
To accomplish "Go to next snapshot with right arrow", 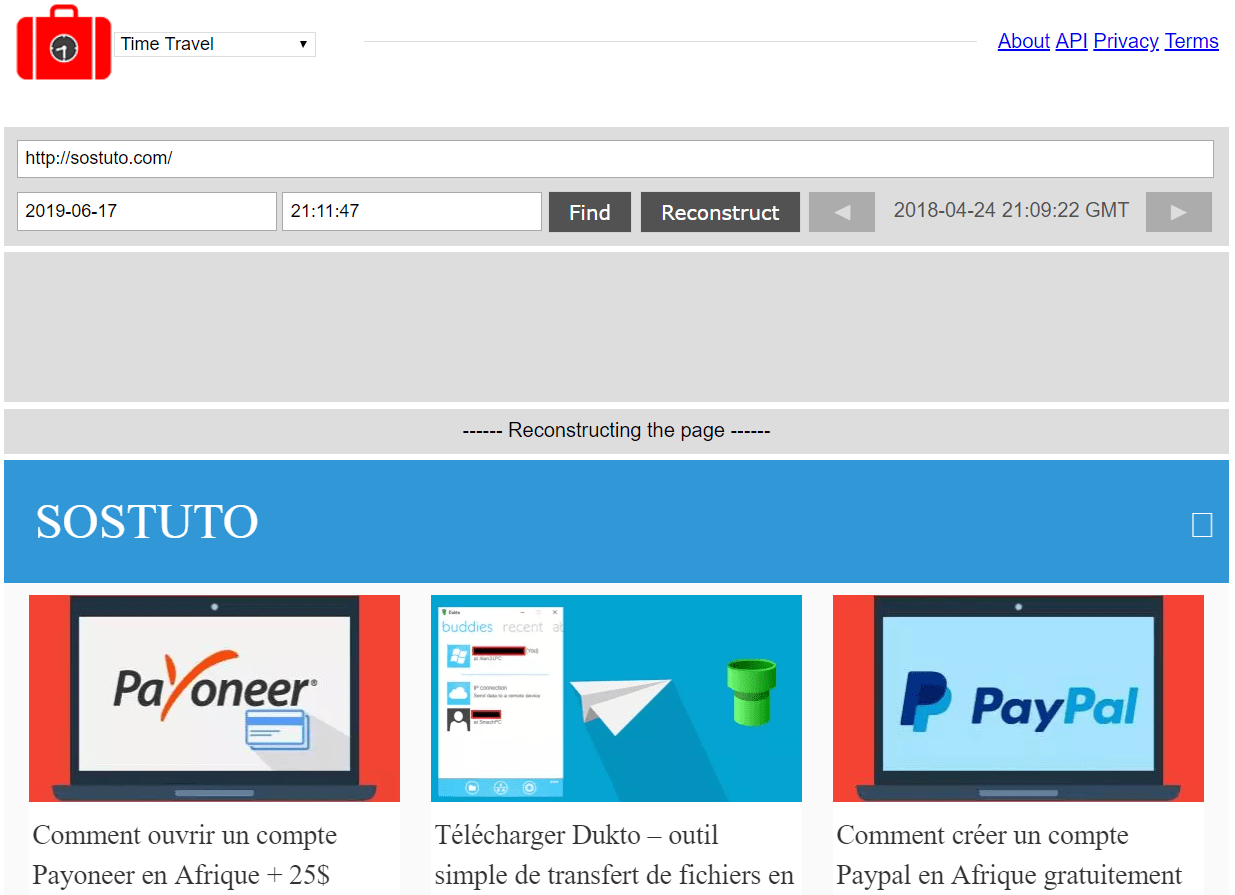I will point(1178,212).
